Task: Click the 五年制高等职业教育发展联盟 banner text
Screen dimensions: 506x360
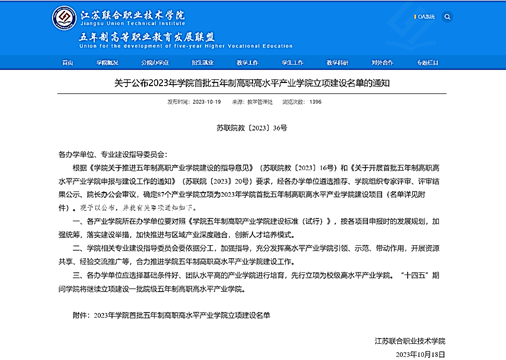Action: pyautogui.click(x=147, y=37)
